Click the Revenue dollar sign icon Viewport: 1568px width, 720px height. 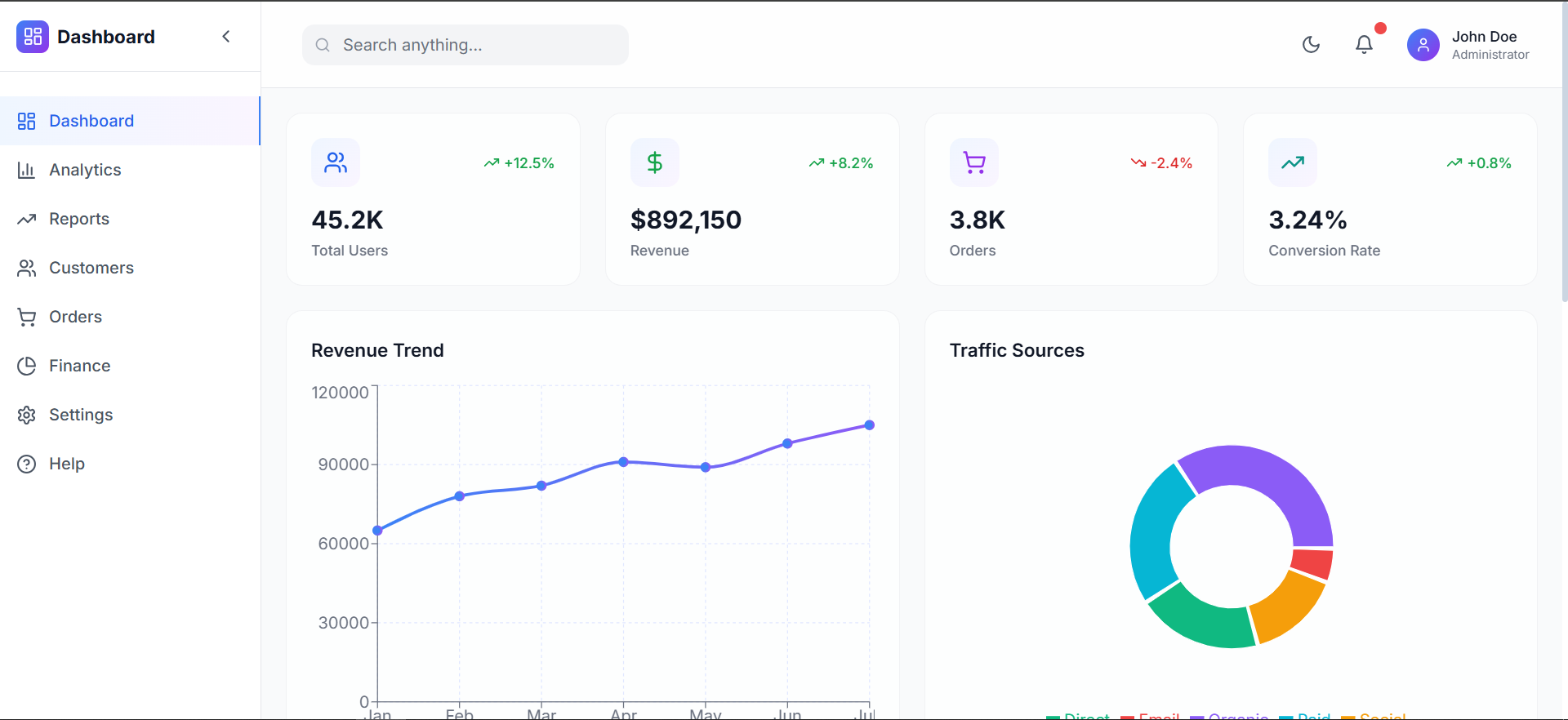point(655,162)
